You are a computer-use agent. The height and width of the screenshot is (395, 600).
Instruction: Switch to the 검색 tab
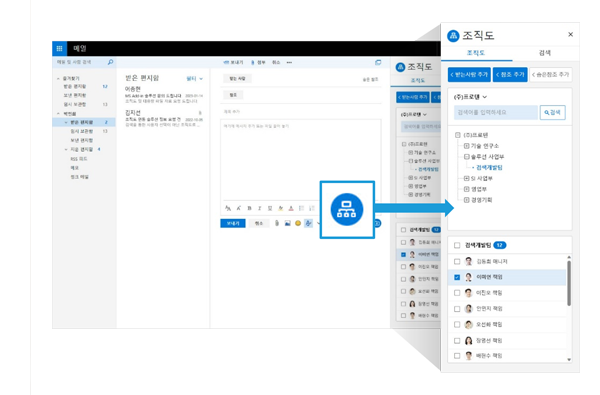pos(545,53)
